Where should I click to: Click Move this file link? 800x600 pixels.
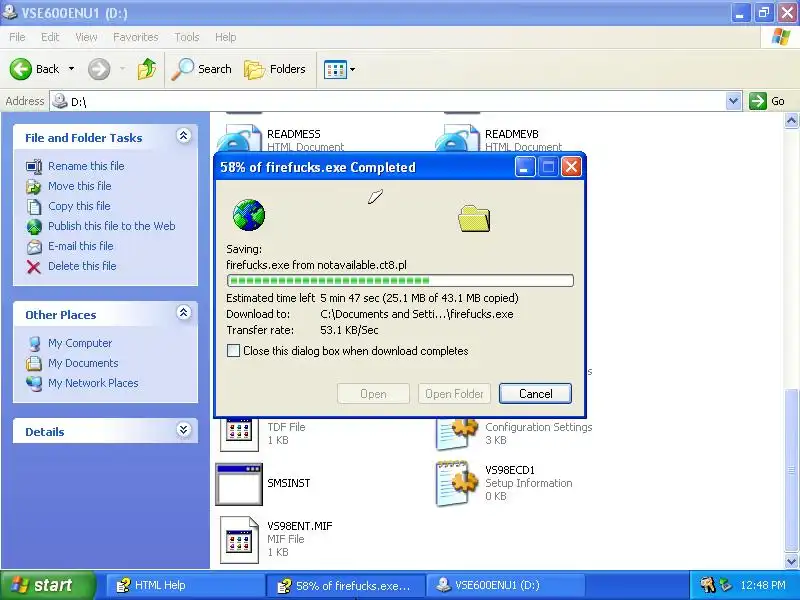point(80,186)
